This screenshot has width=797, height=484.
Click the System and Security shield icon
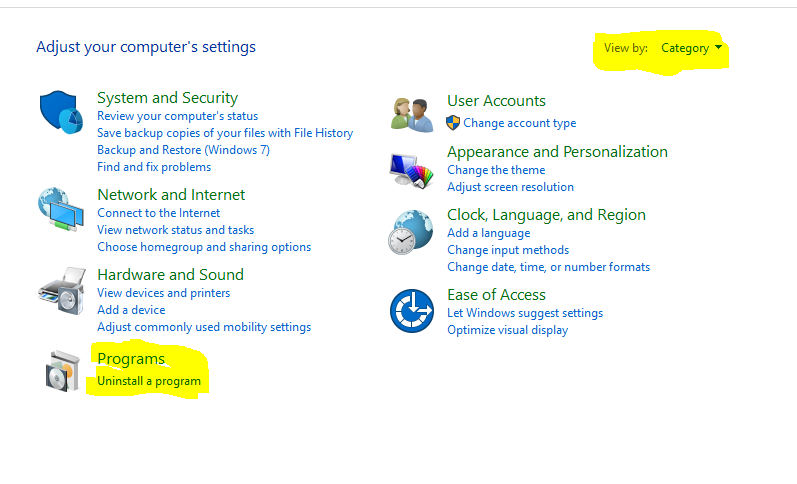click(x=61, y=112)
